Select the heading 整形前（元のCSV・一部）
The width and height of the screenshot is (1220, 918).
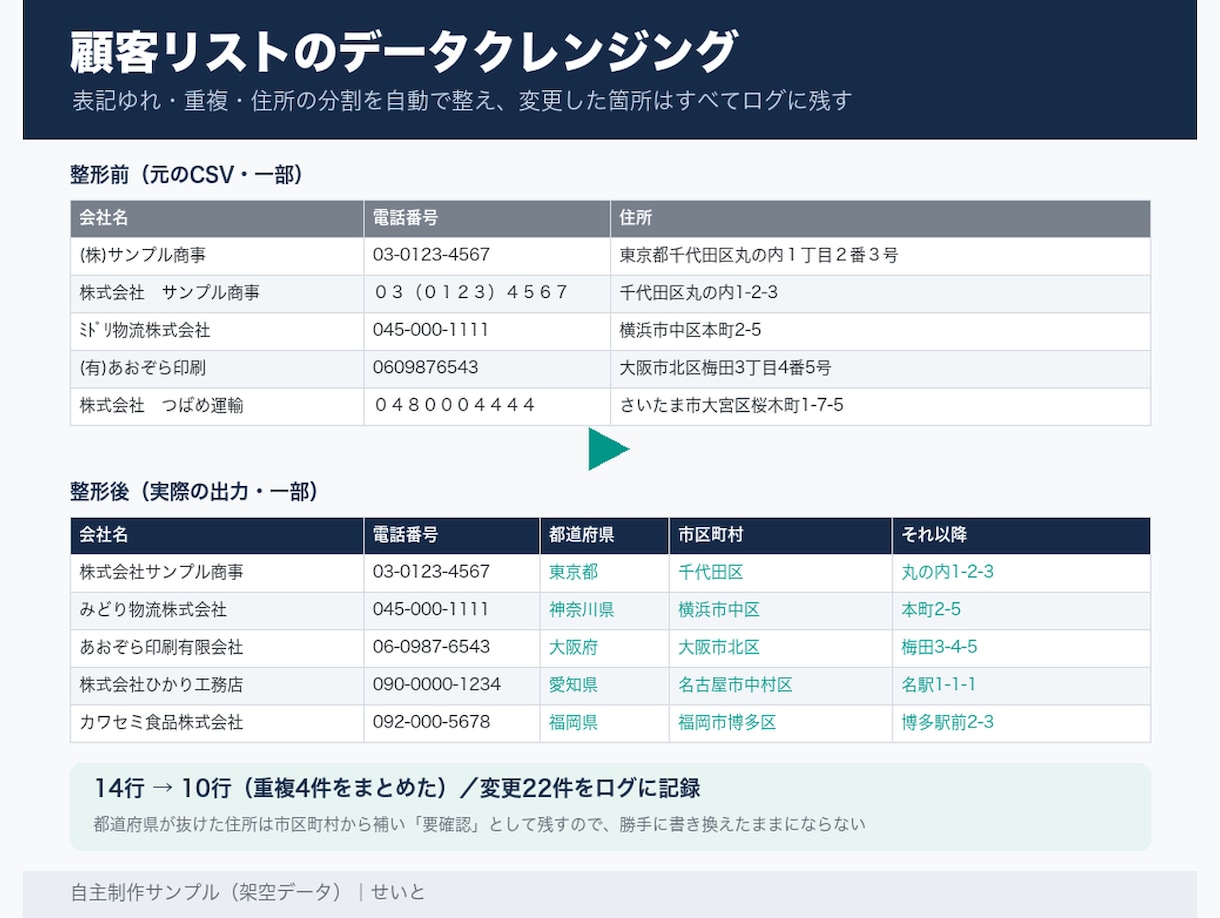click(186, 175)
